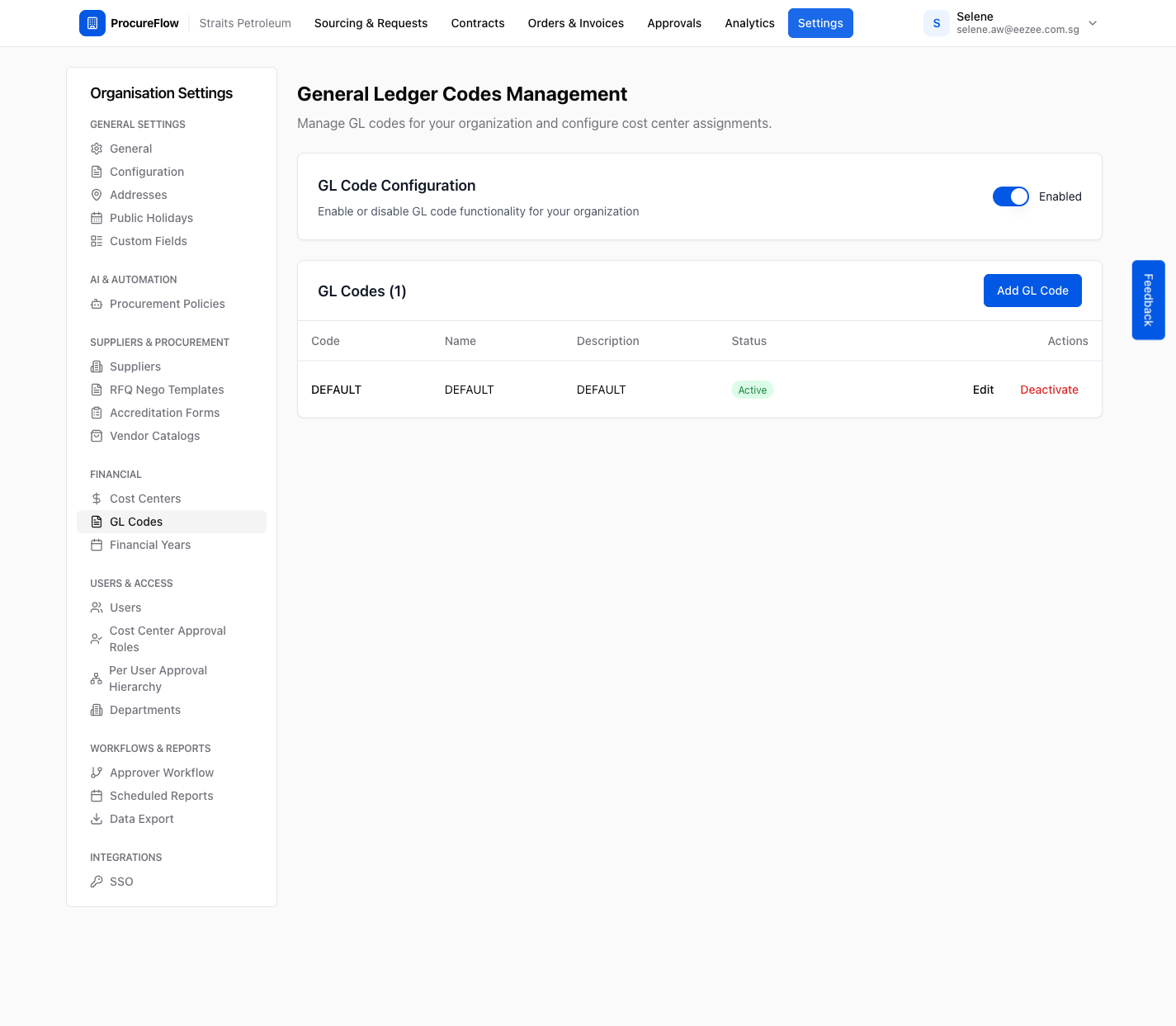Open the Analytics tab
Viewport: 1176px width, 1026px height.
[749, 23]
